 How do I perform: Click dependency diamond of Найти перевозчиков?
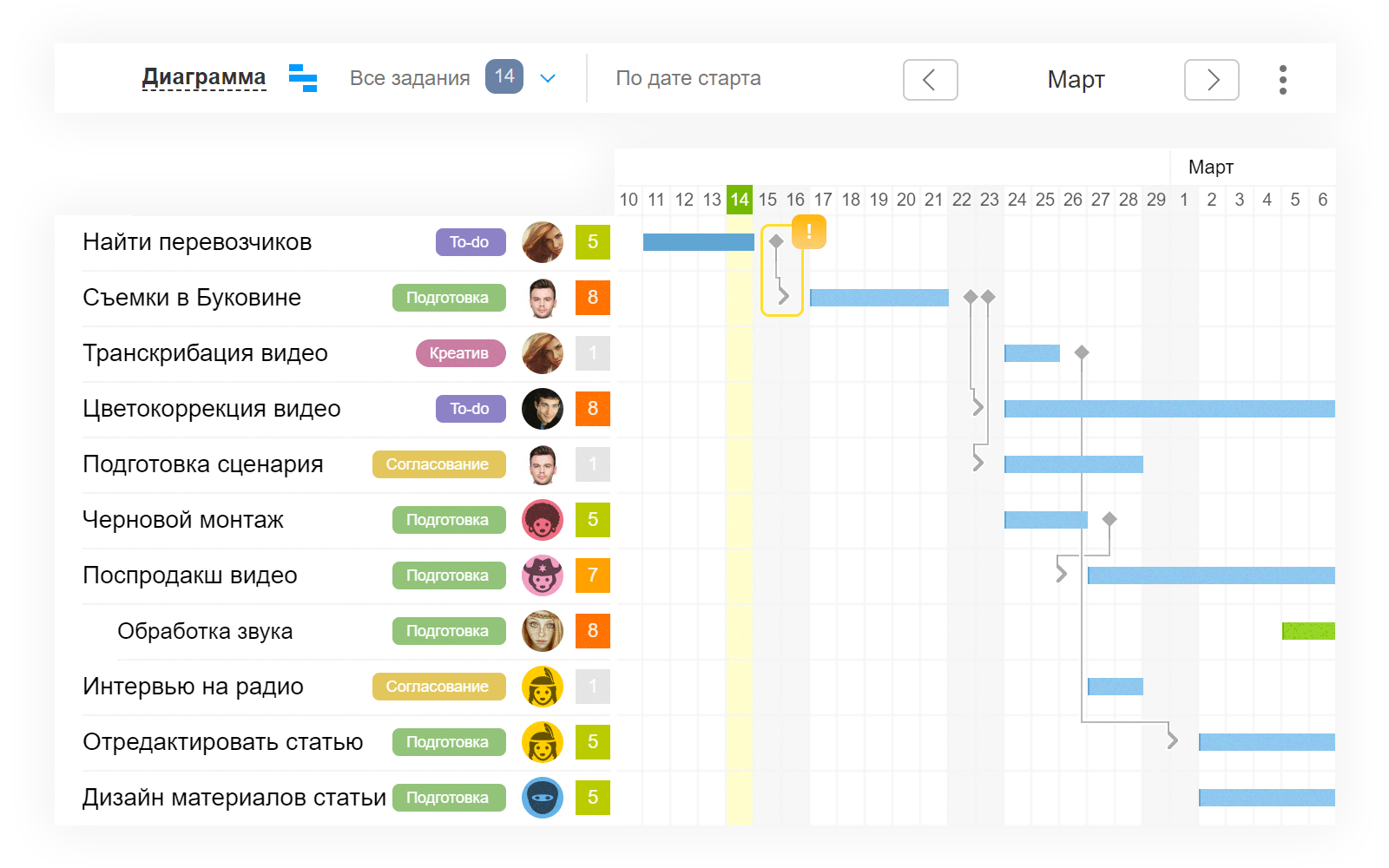(x=777, y=241)
